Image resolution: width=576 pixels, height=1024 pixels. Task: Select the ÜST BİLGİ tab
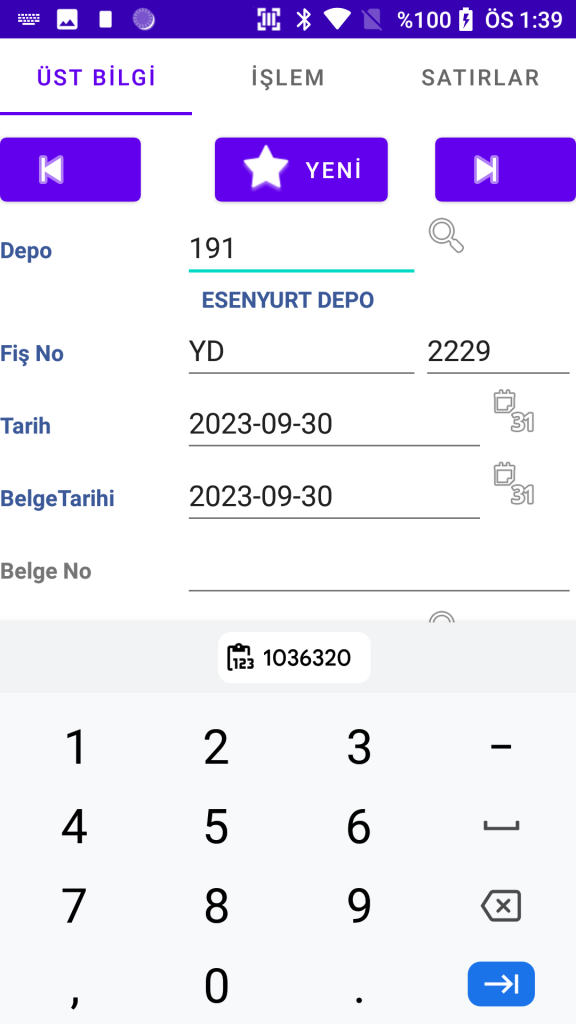[96, 78]
